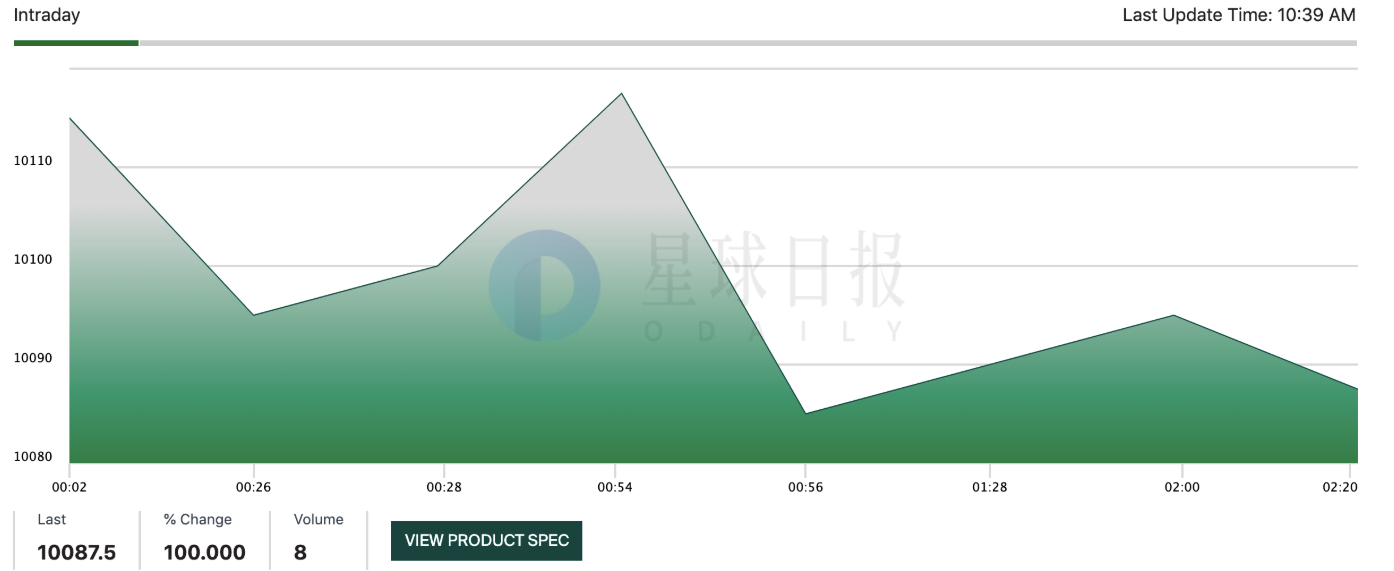Click the Last value 10087.5
1394x571 pixels.
click(x=76, y=552)
